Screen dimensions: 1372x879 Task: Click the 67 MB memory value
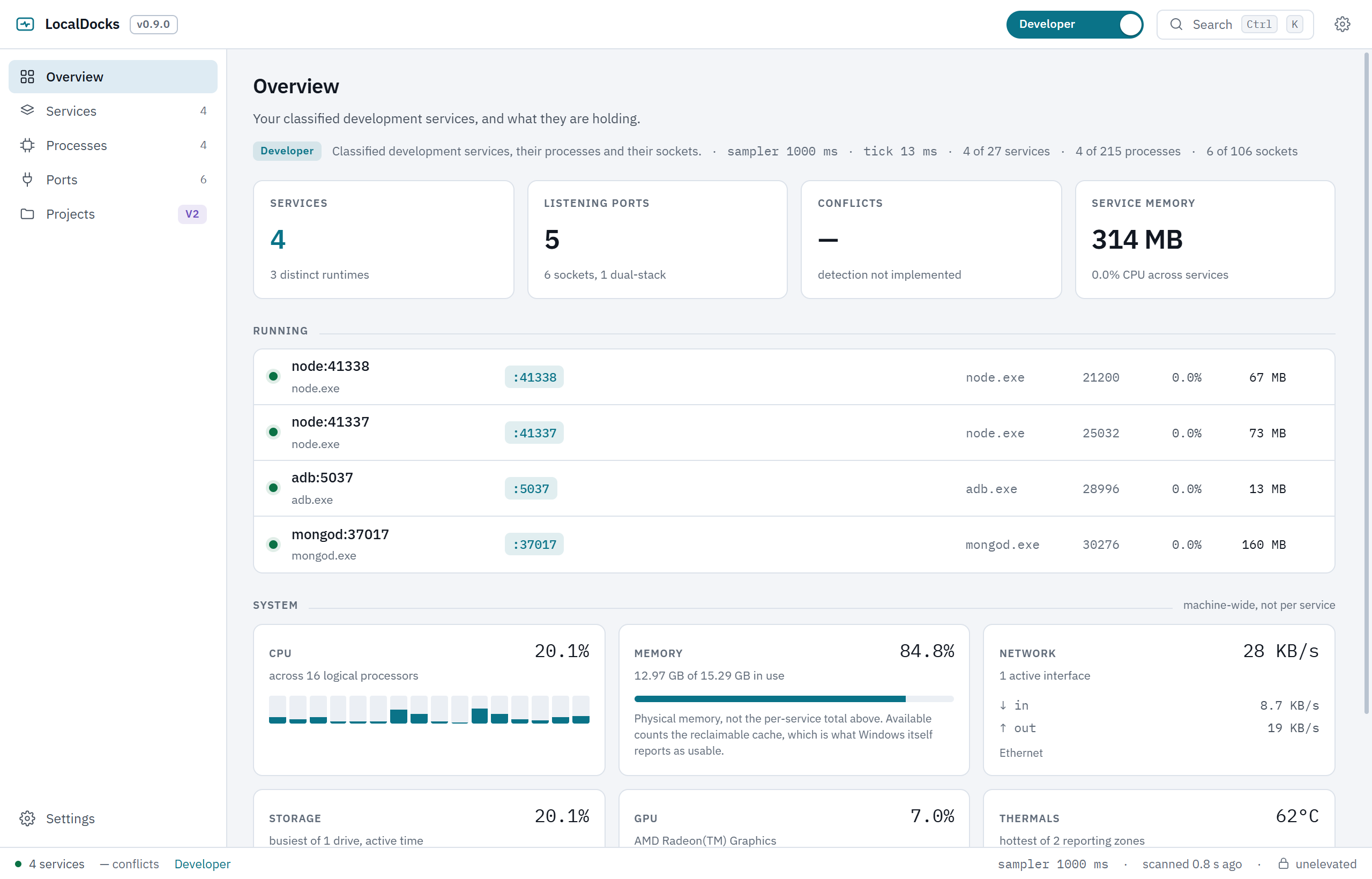pos(1267,377)
